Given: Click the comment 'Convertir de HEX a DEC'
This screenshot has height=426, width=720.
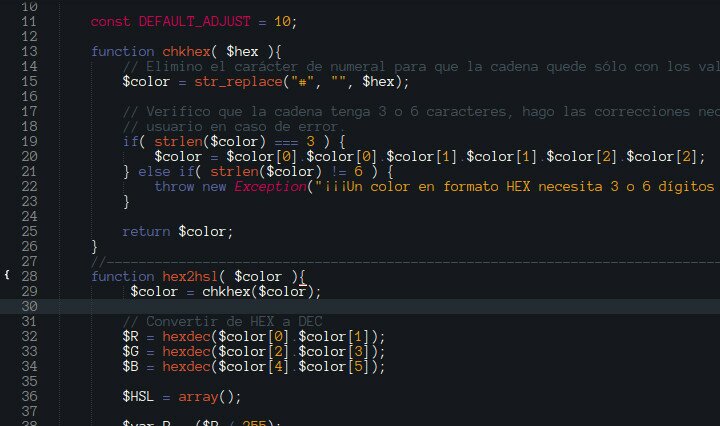Looking at the screenshot, I should 223,321.
